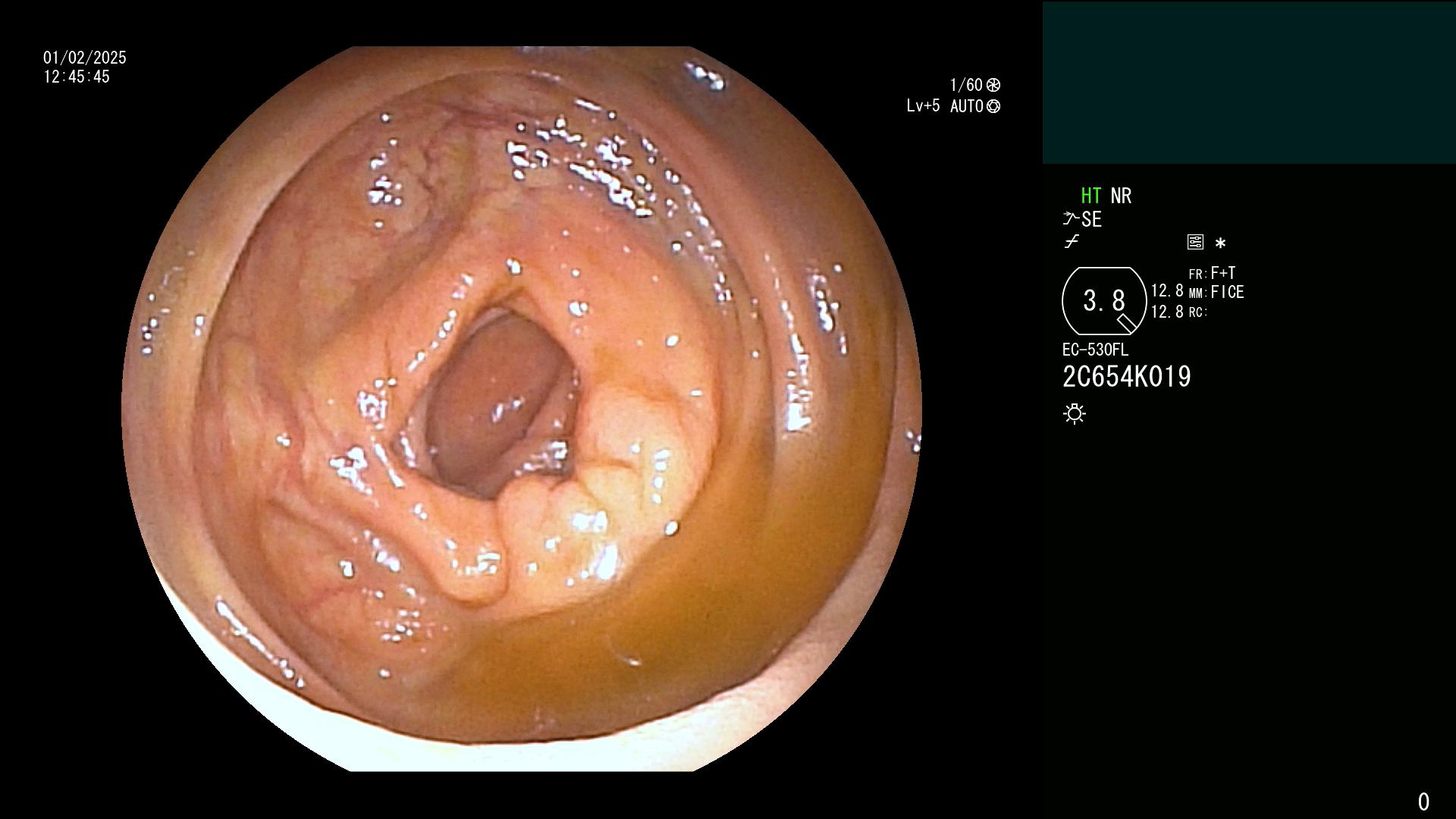Click the FR: F+T setting
The width and height of the screenshot is (1456, 819).
coord(1212,273)
